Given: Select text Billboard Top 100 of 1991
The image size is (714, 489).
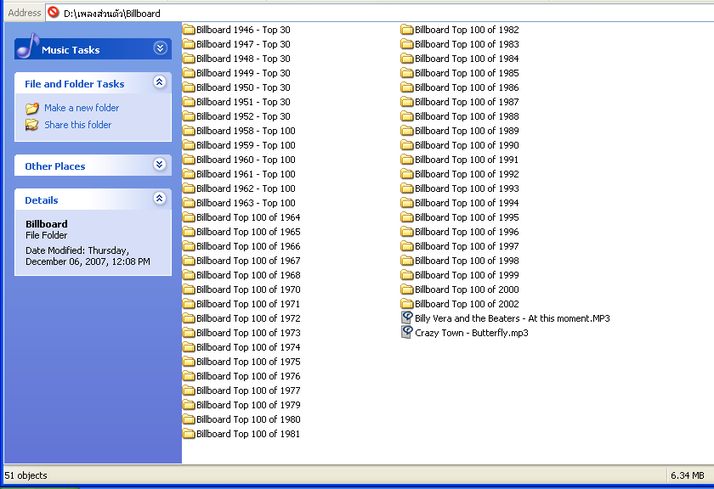Looking at the screenshot, I should (467, 160).
